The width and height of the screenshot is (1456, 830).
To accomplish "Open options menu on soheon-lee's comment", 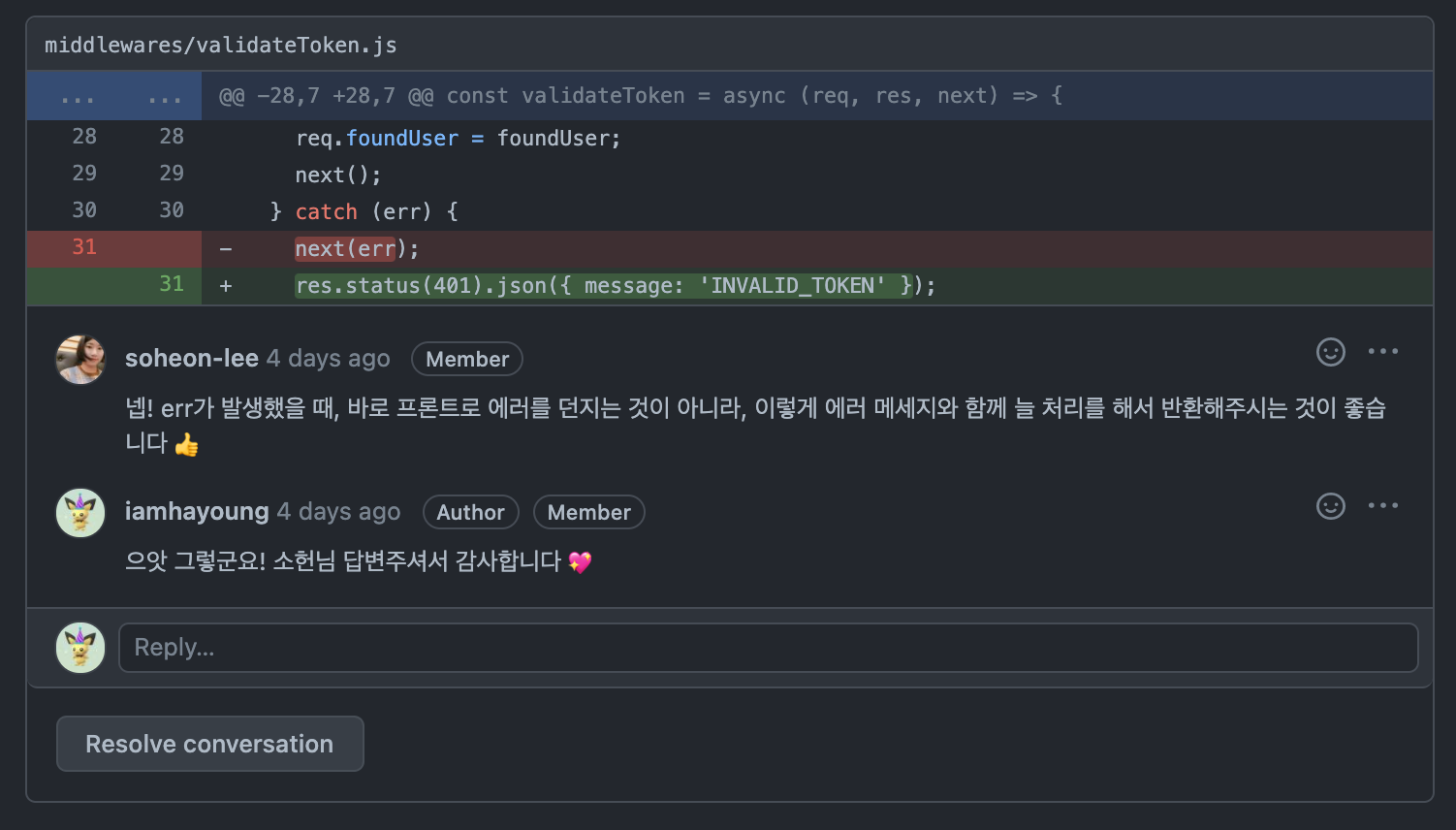I will point(1382,352).
